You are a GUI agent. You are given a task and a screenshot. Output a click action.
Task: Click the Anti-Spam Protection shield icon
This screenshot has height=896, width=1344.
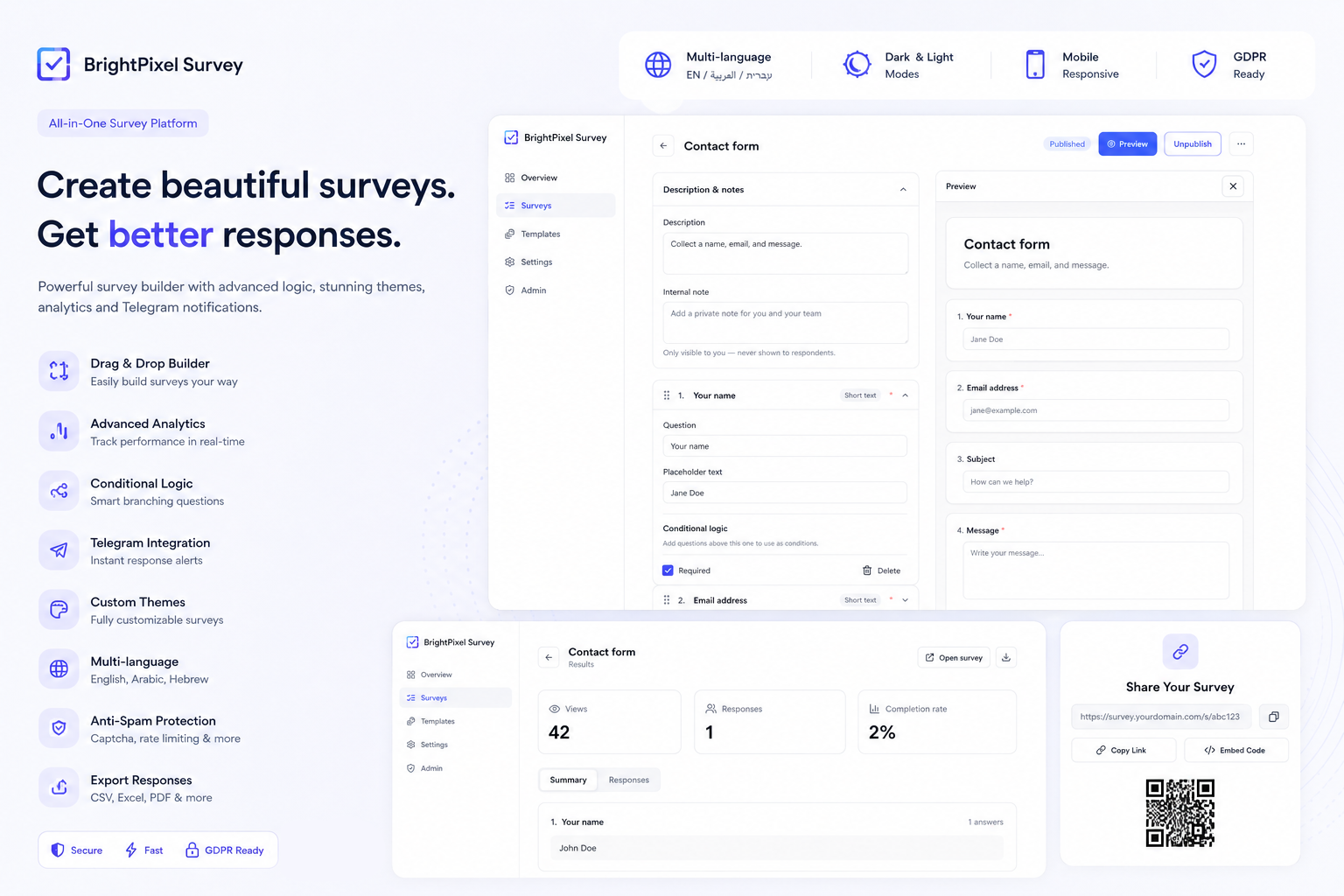pos(59,728)
